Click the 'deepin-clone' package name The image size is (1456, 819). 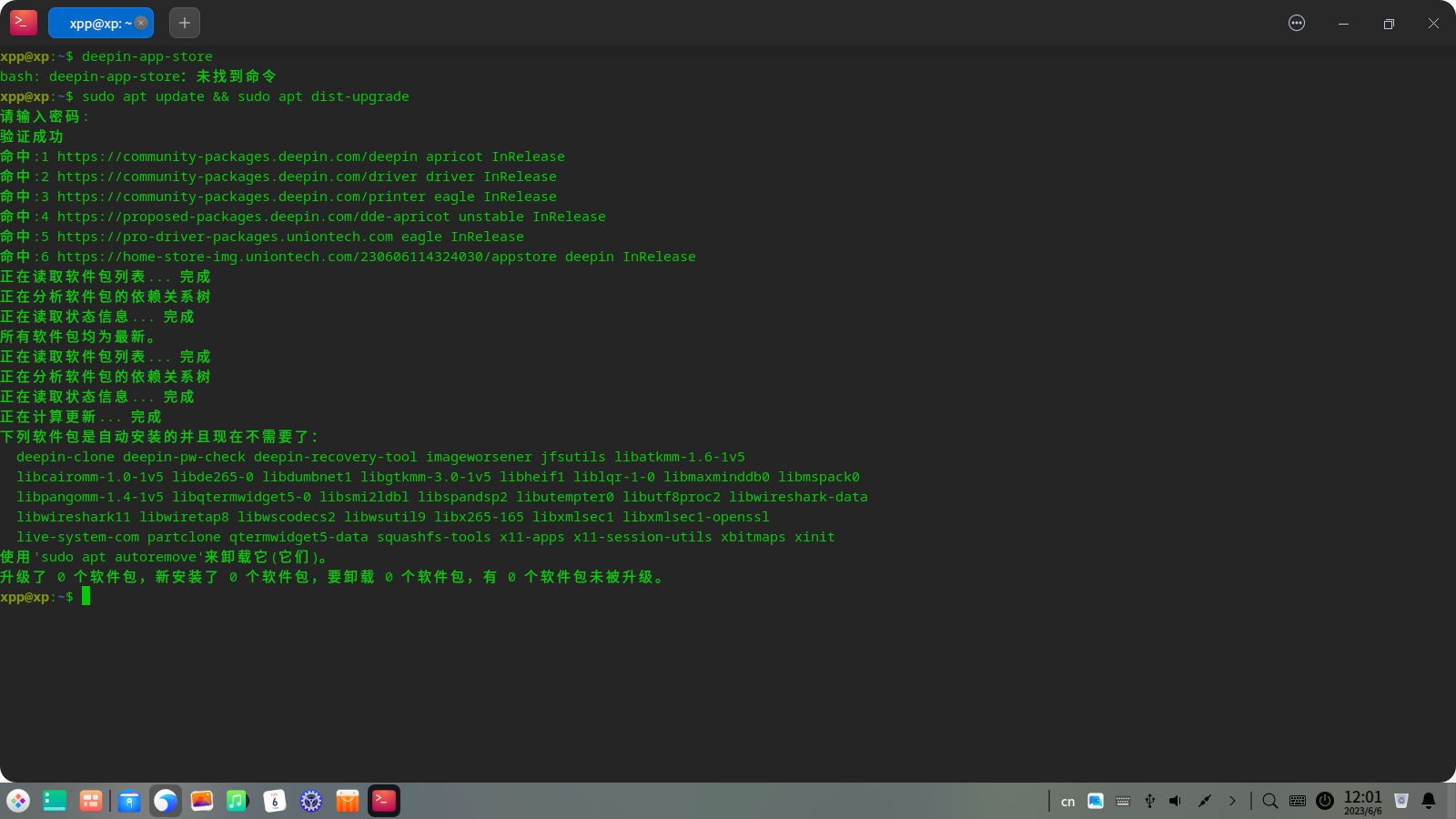tap(66, 457)
